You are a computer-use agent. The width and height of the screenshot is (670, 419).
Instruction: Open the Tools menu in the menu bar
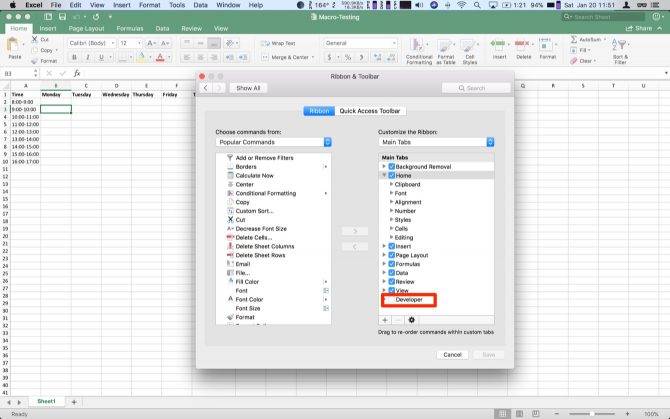click(x=177, y=5)
